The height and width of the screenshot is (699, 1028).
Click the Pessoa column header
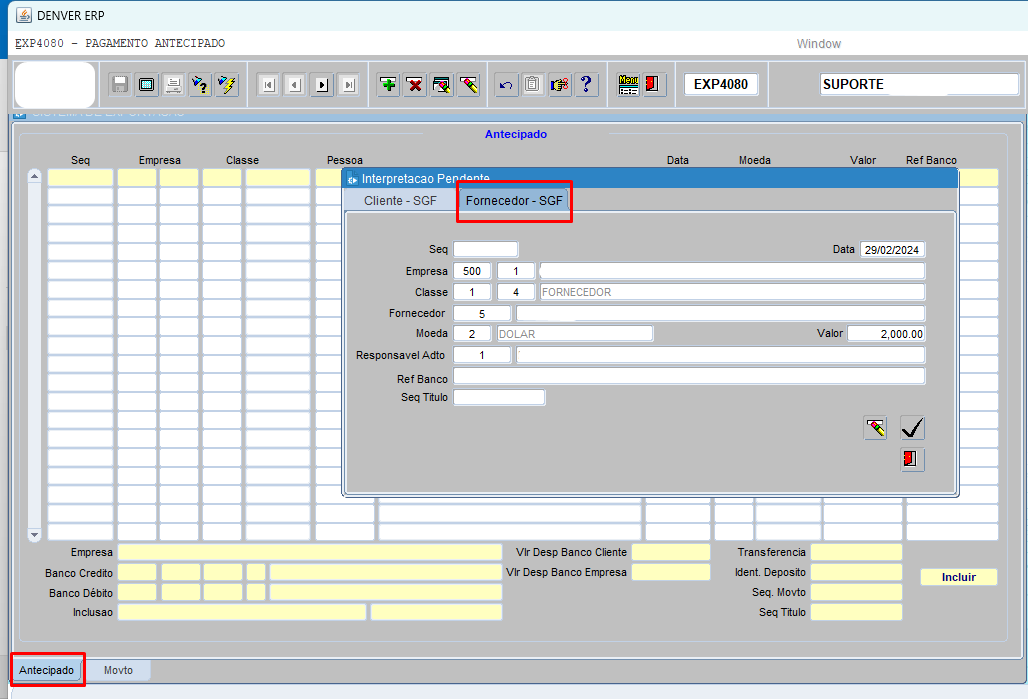pyautogui.click(x=345, y=160)
